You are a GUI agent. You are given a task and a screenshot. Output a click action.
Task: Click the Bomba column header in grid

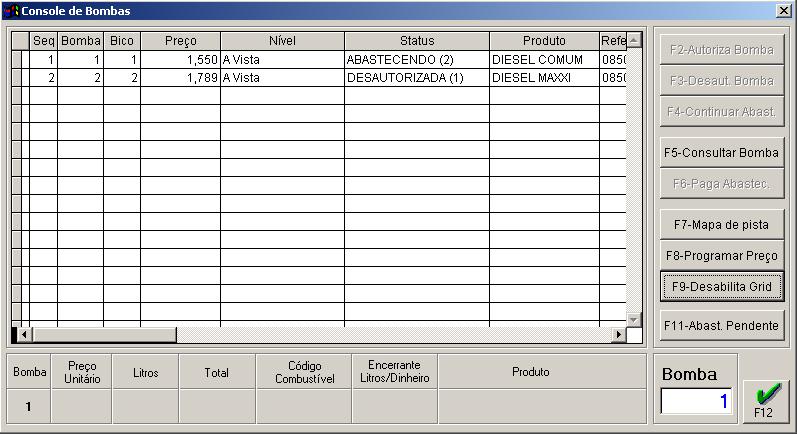[x=81, y=41]
